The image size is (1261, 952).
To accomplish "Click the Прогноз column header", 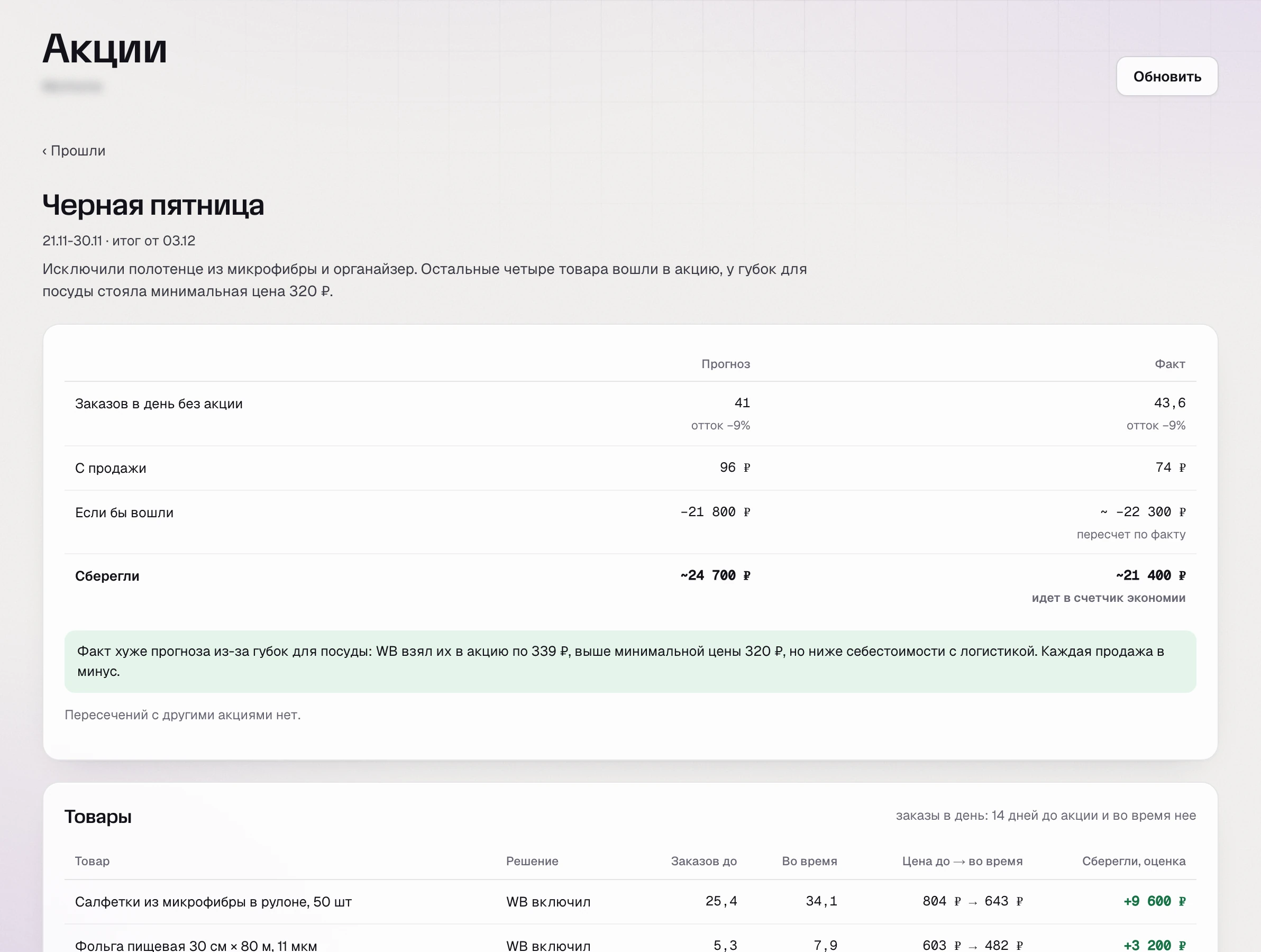I will (725, 364).
